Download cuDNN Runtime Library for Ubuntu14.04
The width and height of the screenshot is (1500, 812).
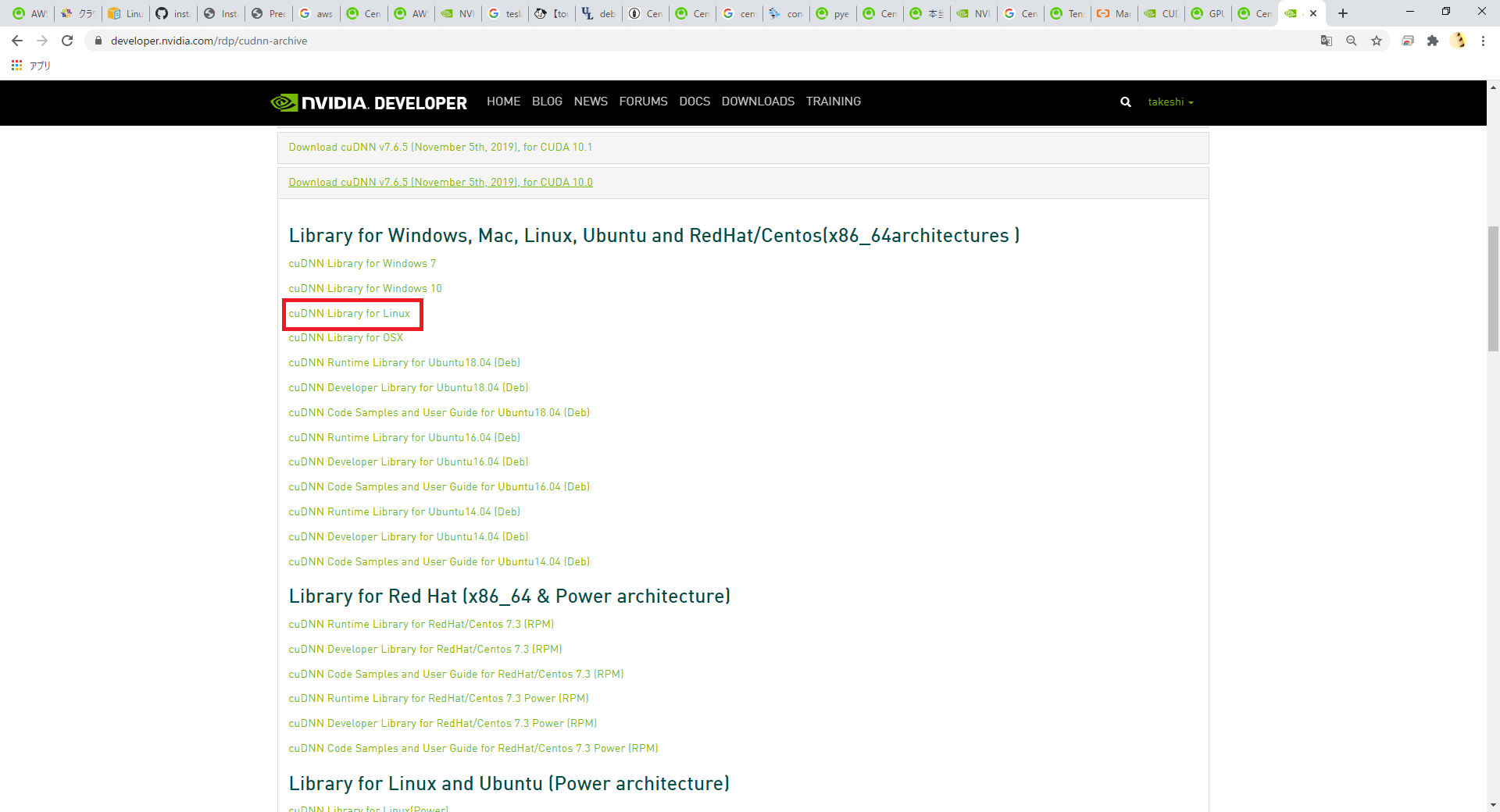(x=404, y=512)
